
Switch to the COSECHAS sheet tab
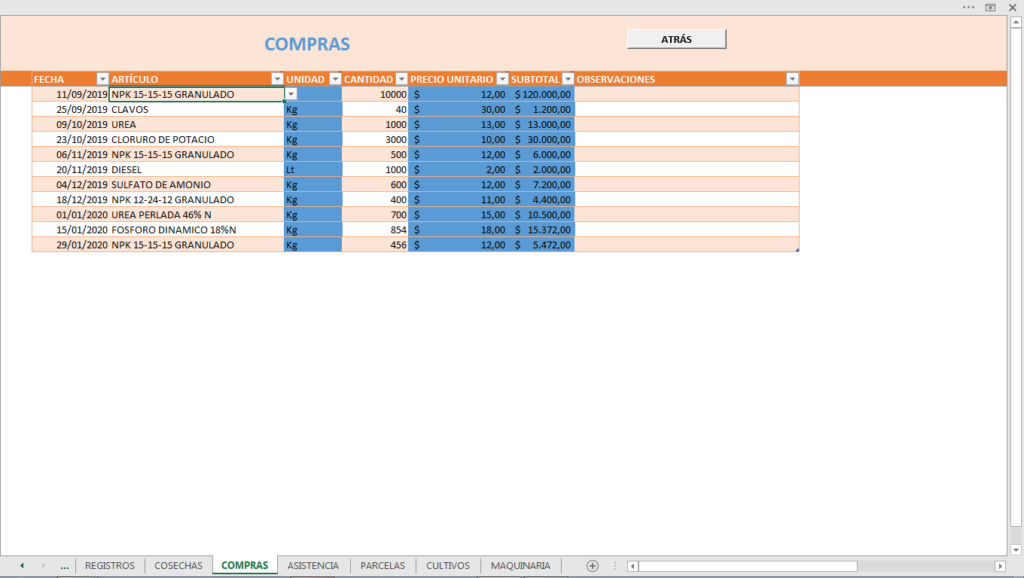(x=178, y=566)
